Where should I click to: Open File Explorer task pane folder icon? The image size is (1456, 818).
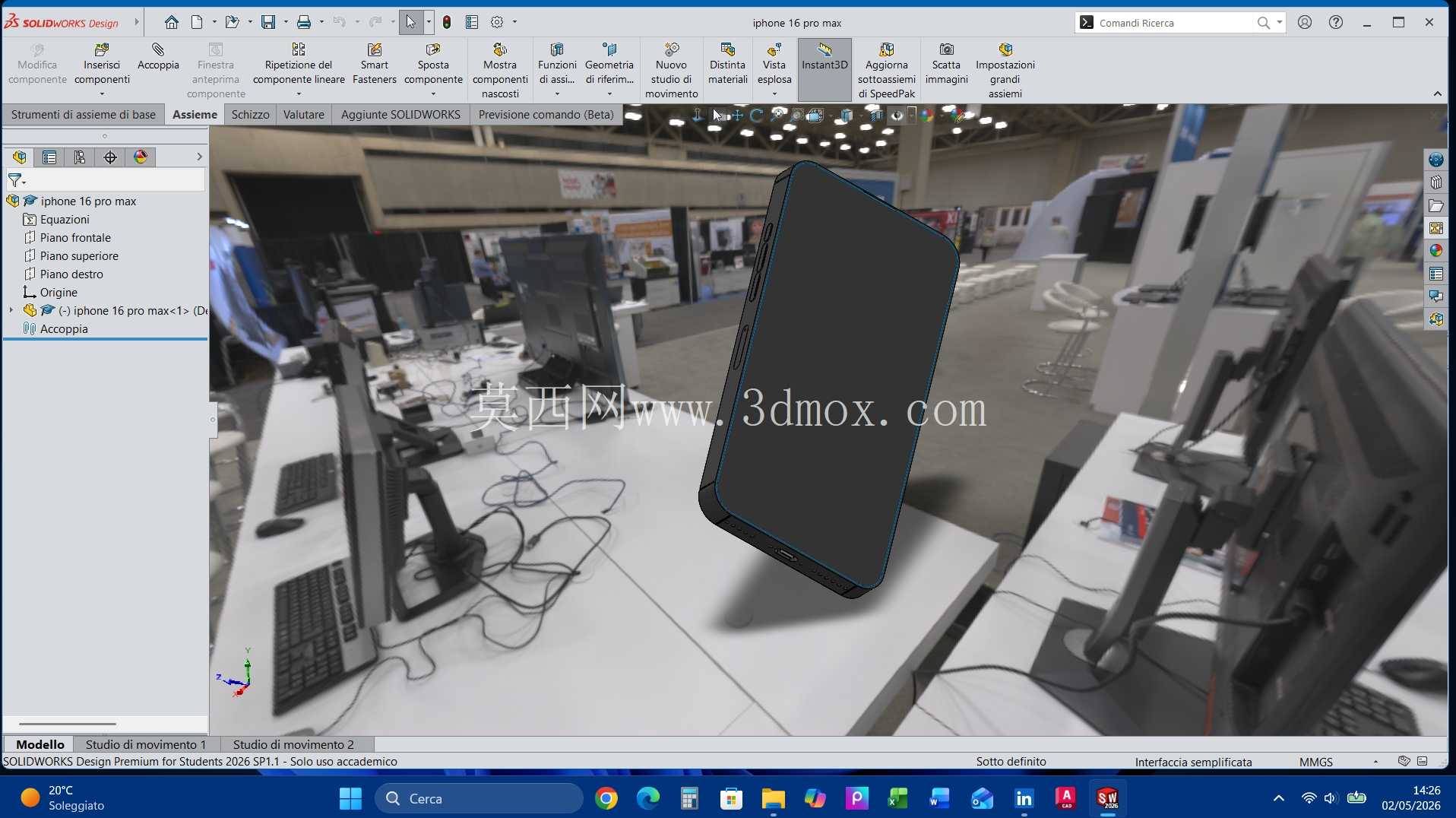click(x=1435, y=205)
